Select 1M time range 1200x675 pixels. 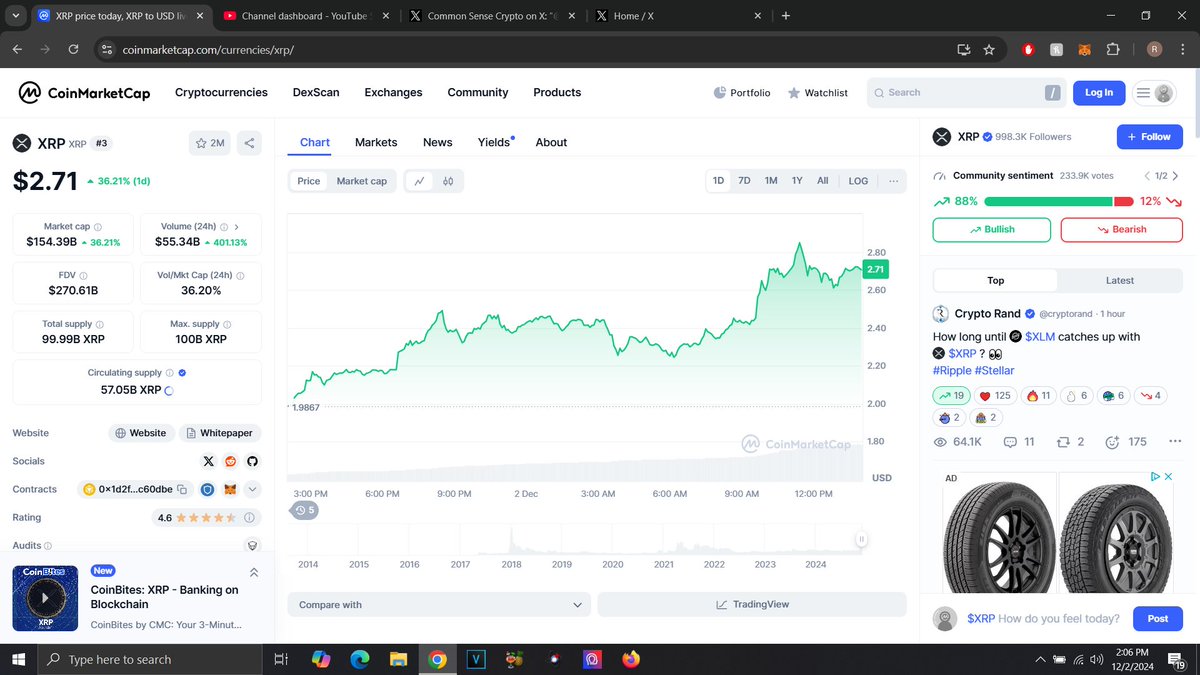tap(771, 181)
